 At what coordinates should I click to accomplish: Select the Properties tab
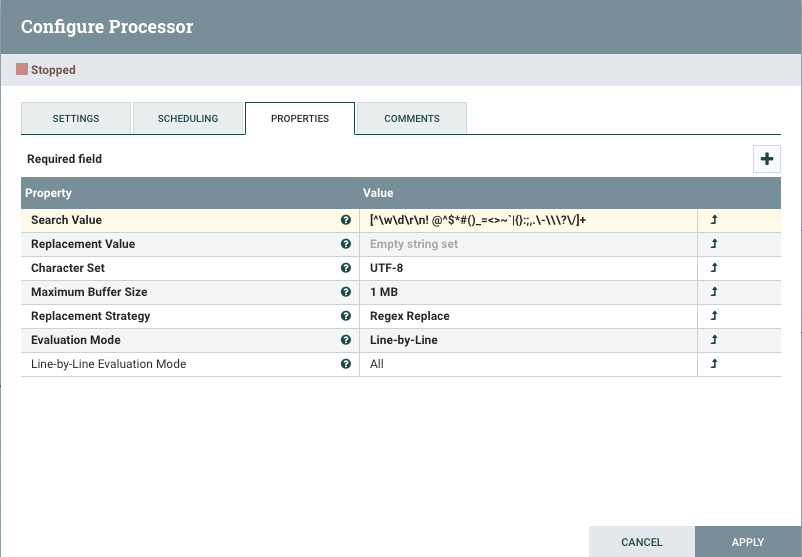300,118
